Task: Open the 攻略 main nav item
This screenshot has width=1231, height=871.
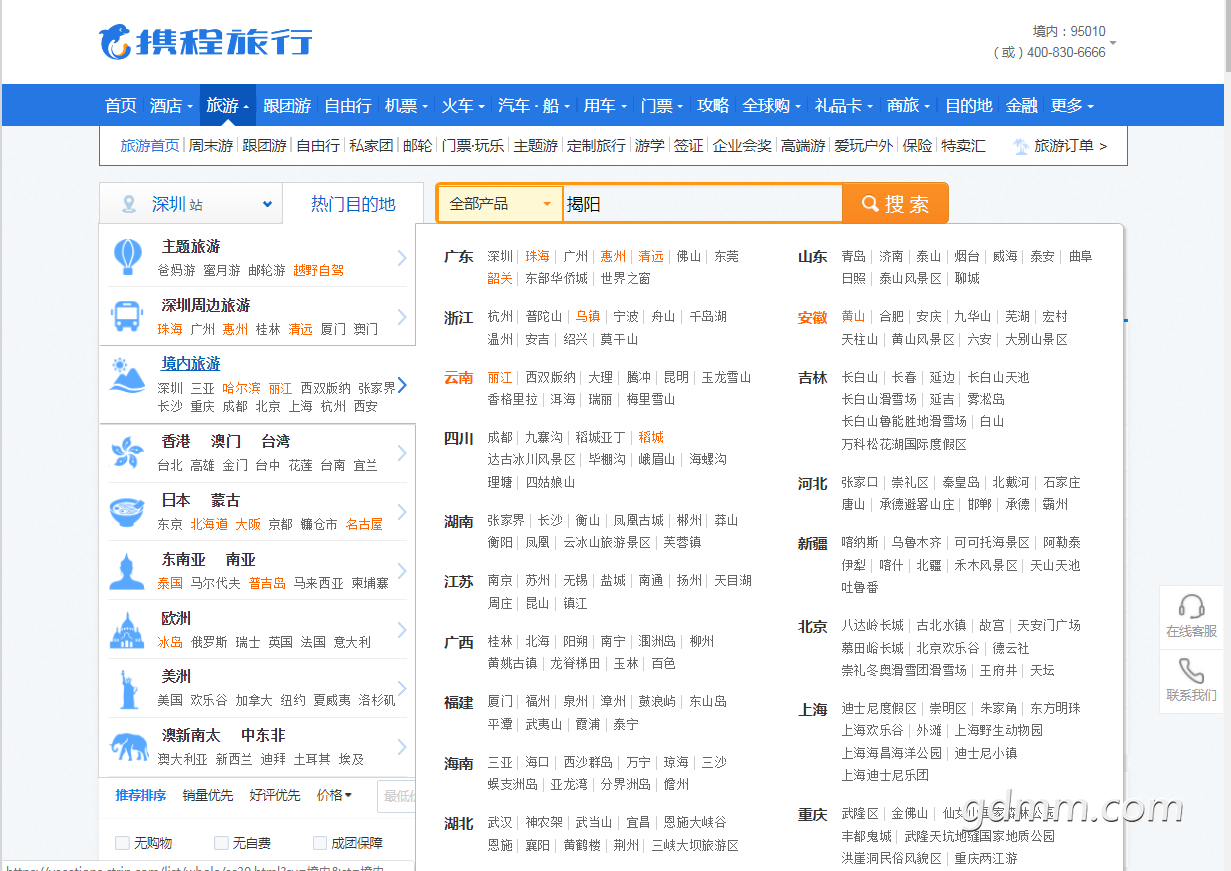Action: tap(713, 105)
